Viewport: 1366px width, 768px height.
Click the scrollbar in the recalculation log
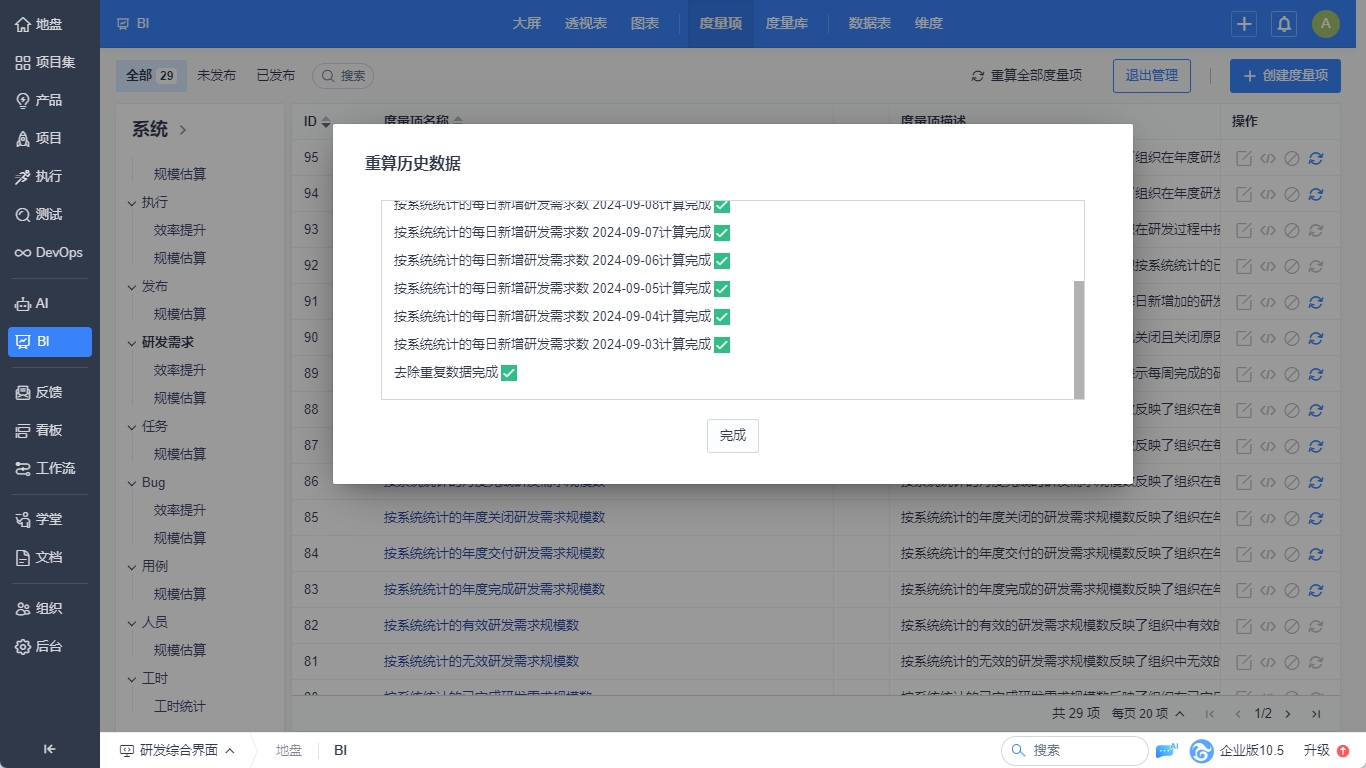1079,340
